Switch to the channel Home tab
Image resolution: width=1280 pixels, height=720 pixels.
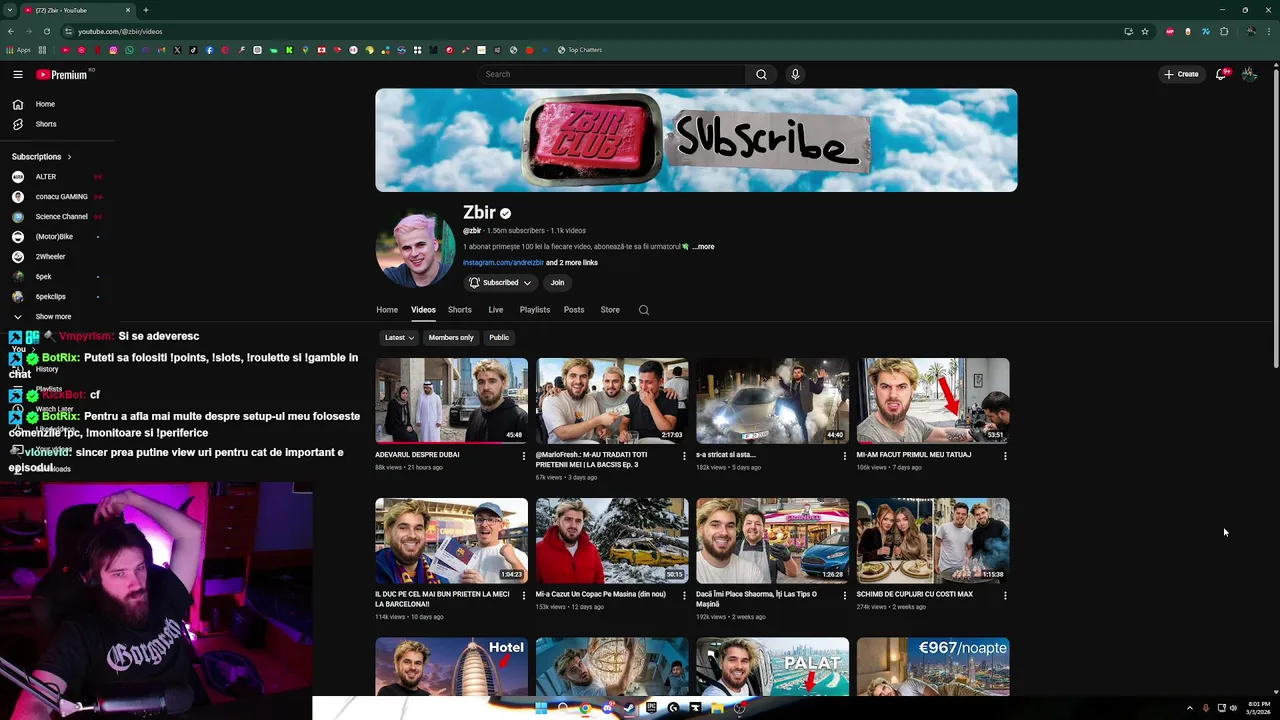[x=387, y=310]
